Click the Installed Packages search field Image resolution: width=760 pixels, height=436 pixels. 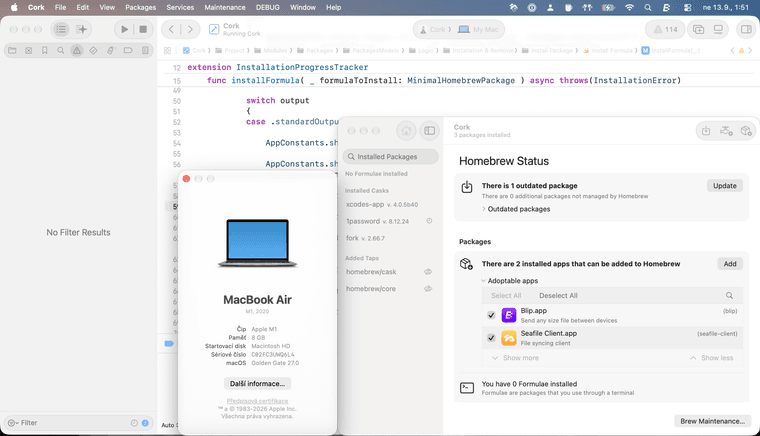click(391, 157)
